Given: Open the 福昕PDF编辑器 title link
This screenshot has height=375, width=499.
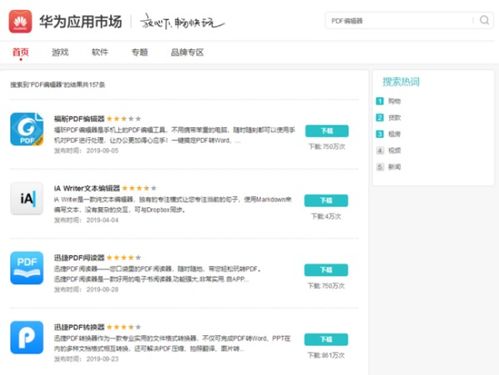Looking at the screenshot, I should [79, 119].
